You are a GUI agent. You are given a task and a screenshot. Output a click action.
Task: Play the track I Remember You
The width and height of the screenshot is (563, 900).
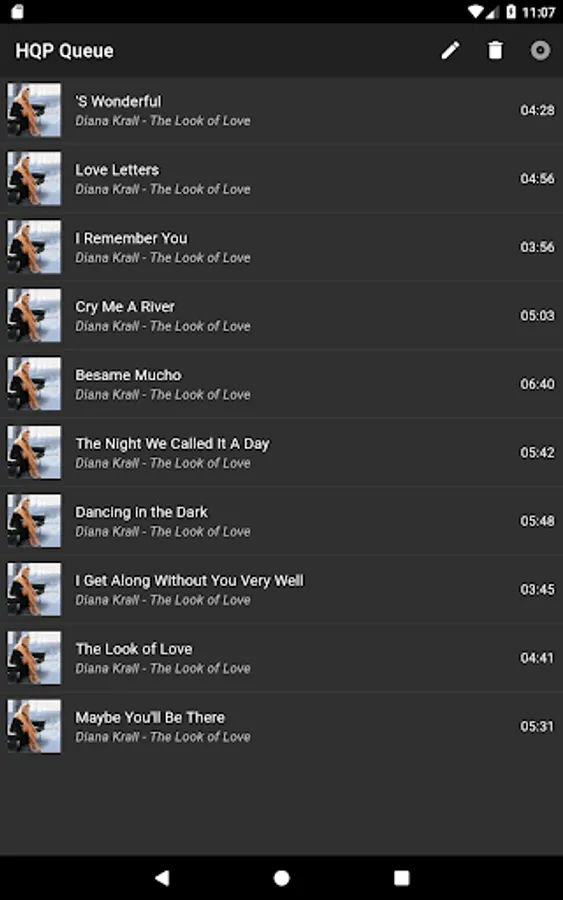[281, 247]
